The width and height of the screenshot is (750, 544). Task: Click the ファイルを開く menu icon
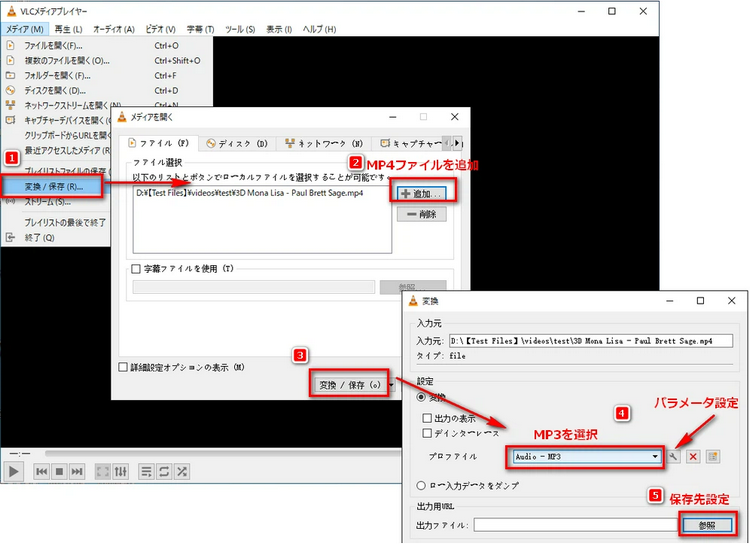pos(11,45)
